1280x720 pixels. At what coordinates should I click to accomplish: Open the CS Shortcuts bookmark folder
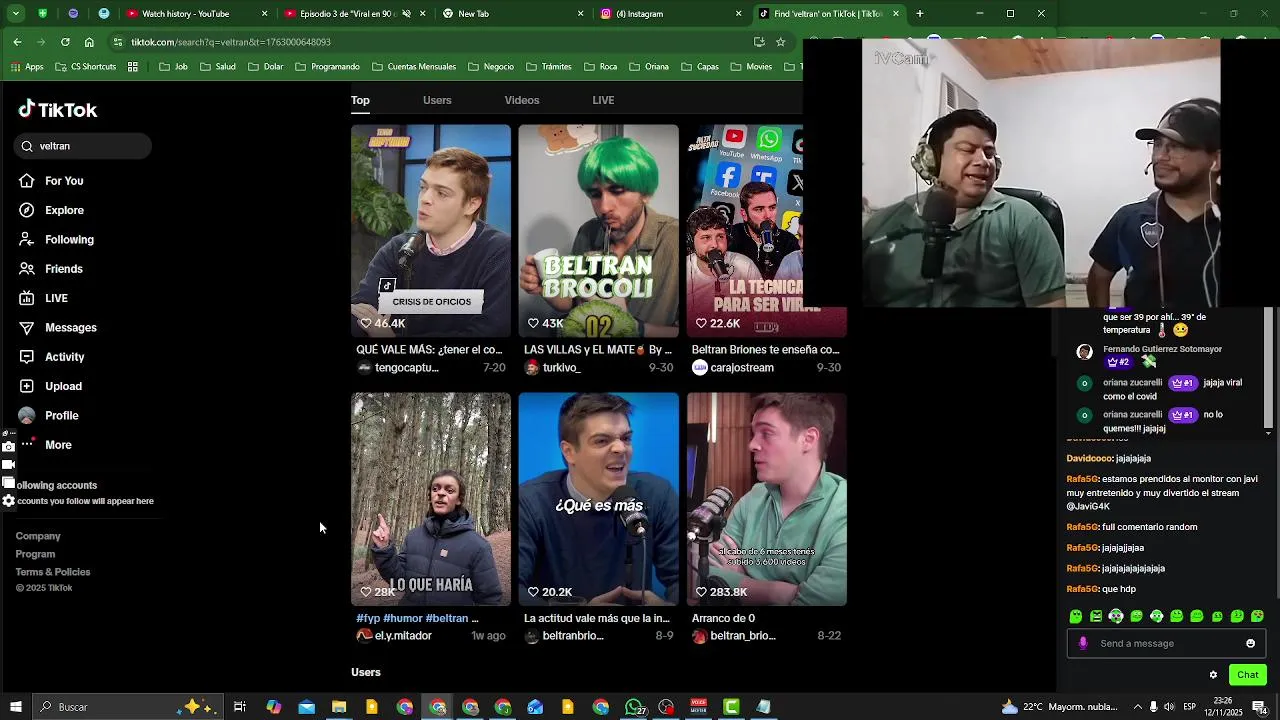click(x=84, y=67)
